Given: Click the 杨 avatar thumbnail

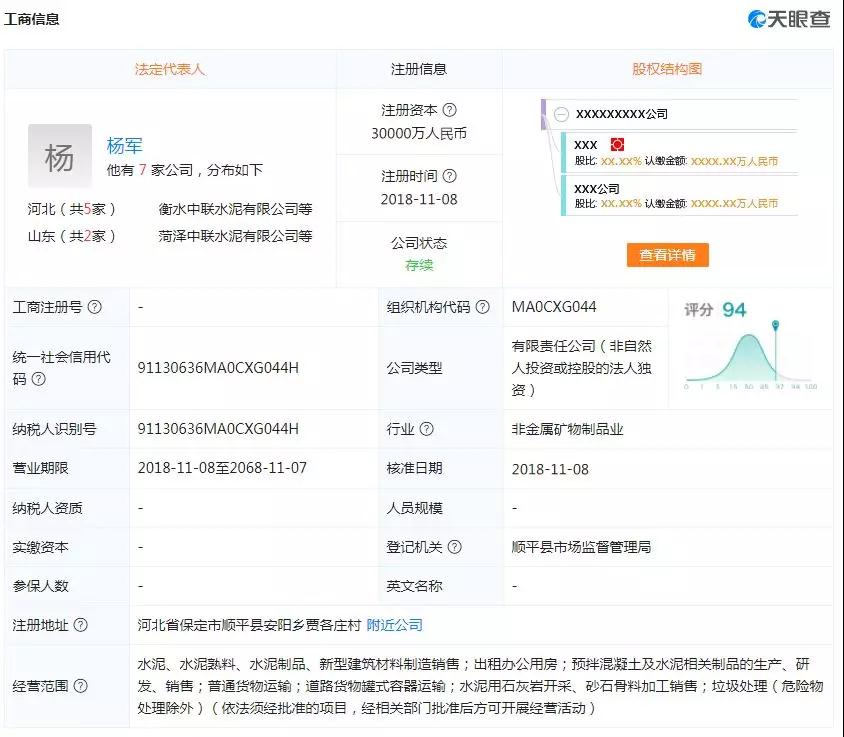Looking at the screenshot, I should pyautogui.click(x=59, y=157).
